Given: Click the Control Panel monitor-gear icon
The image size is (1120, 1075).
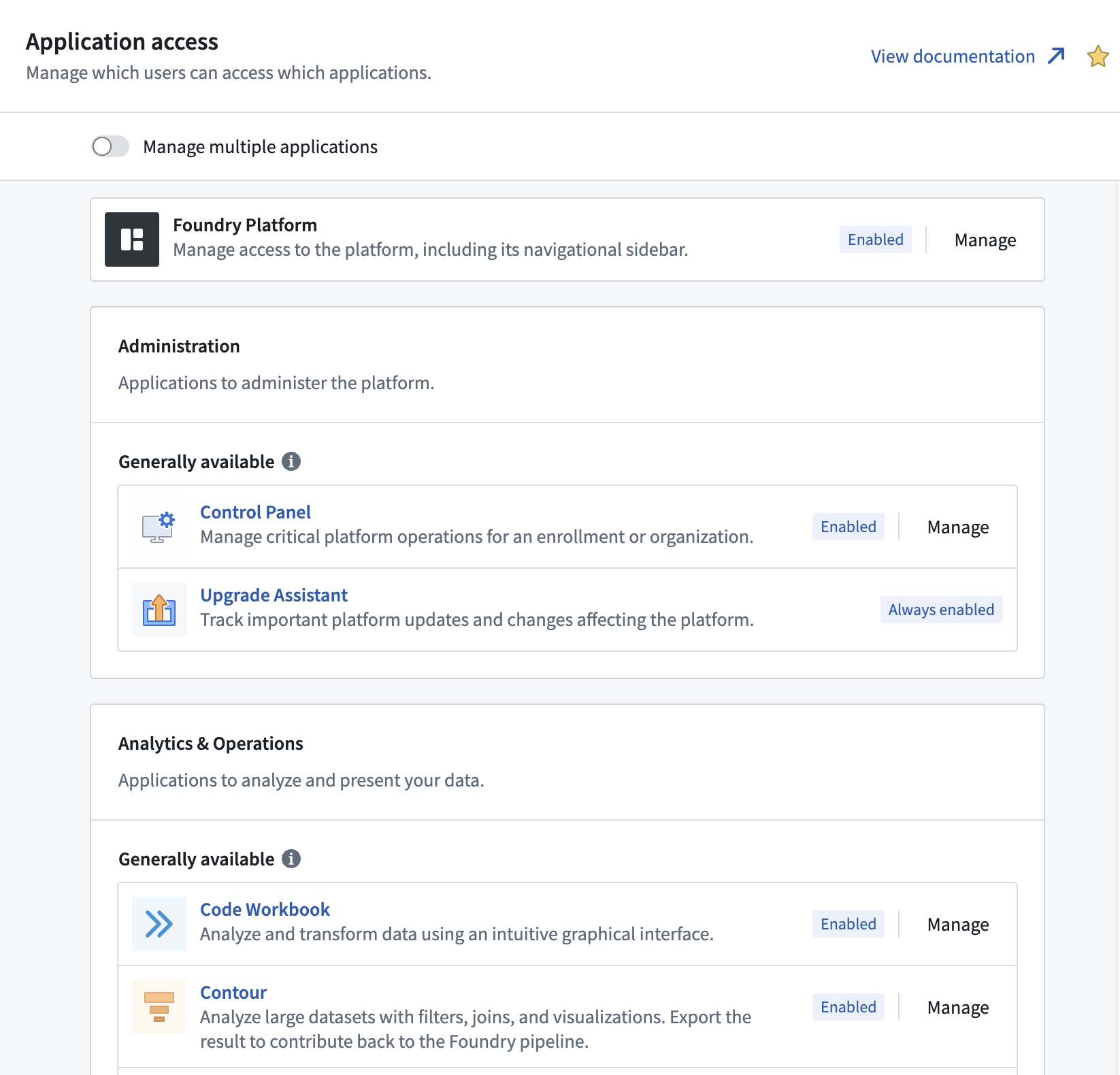Looking at the screenshot, I should [x=159, y=527].
